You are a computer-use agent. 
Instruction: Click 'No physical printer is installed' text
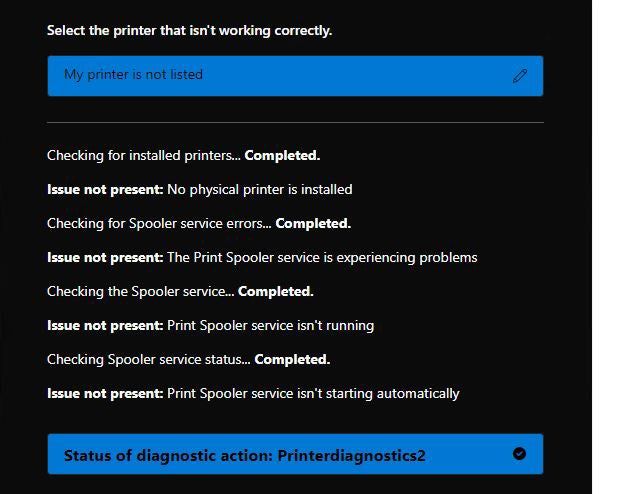pyautogui.click(x=260, y=189)
